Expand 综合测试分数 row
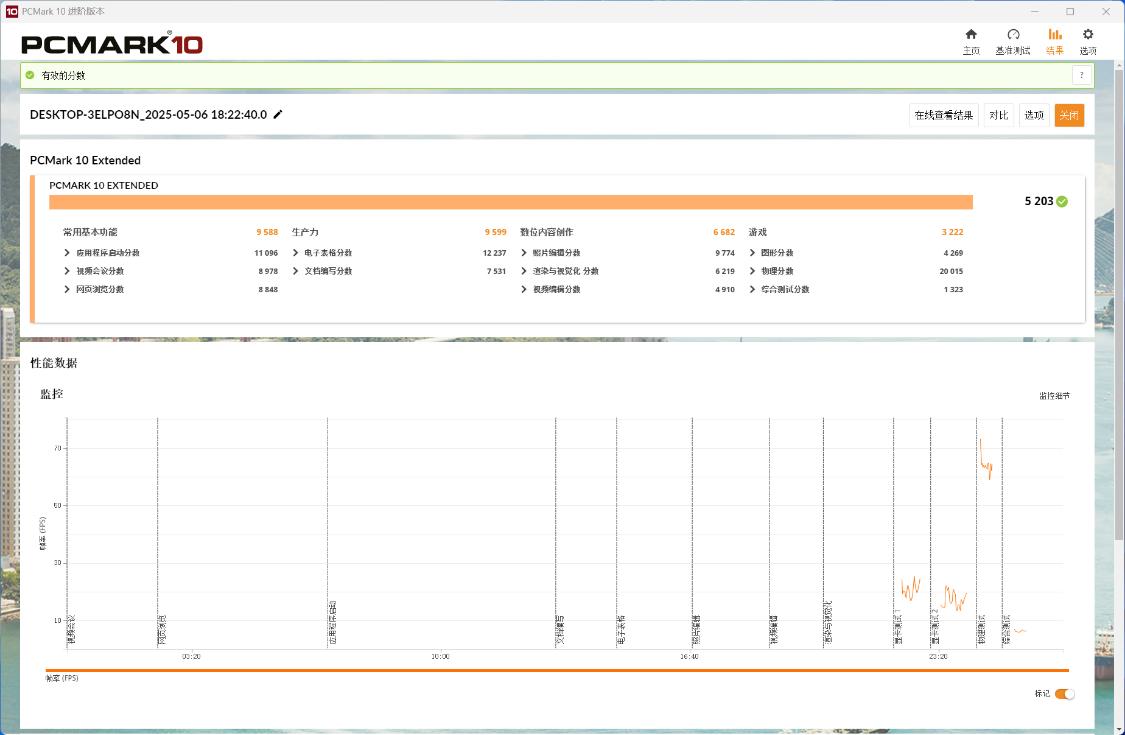Image resolution: width=1125 pixels, height=735 pixels. click(x=752, y=289)
